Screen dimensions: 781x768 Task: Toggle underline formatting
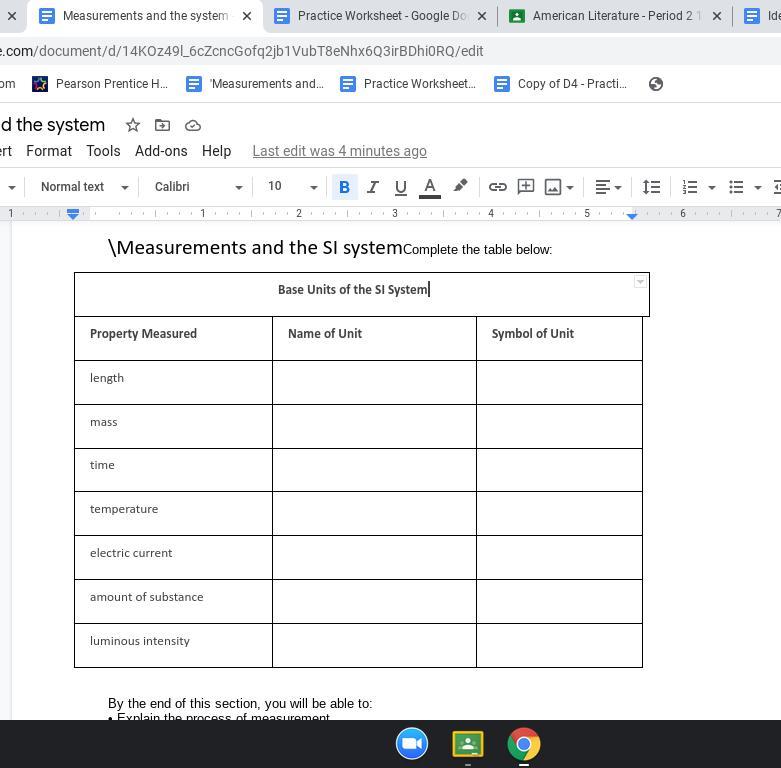pyautogui.click(x=400, y=187)
